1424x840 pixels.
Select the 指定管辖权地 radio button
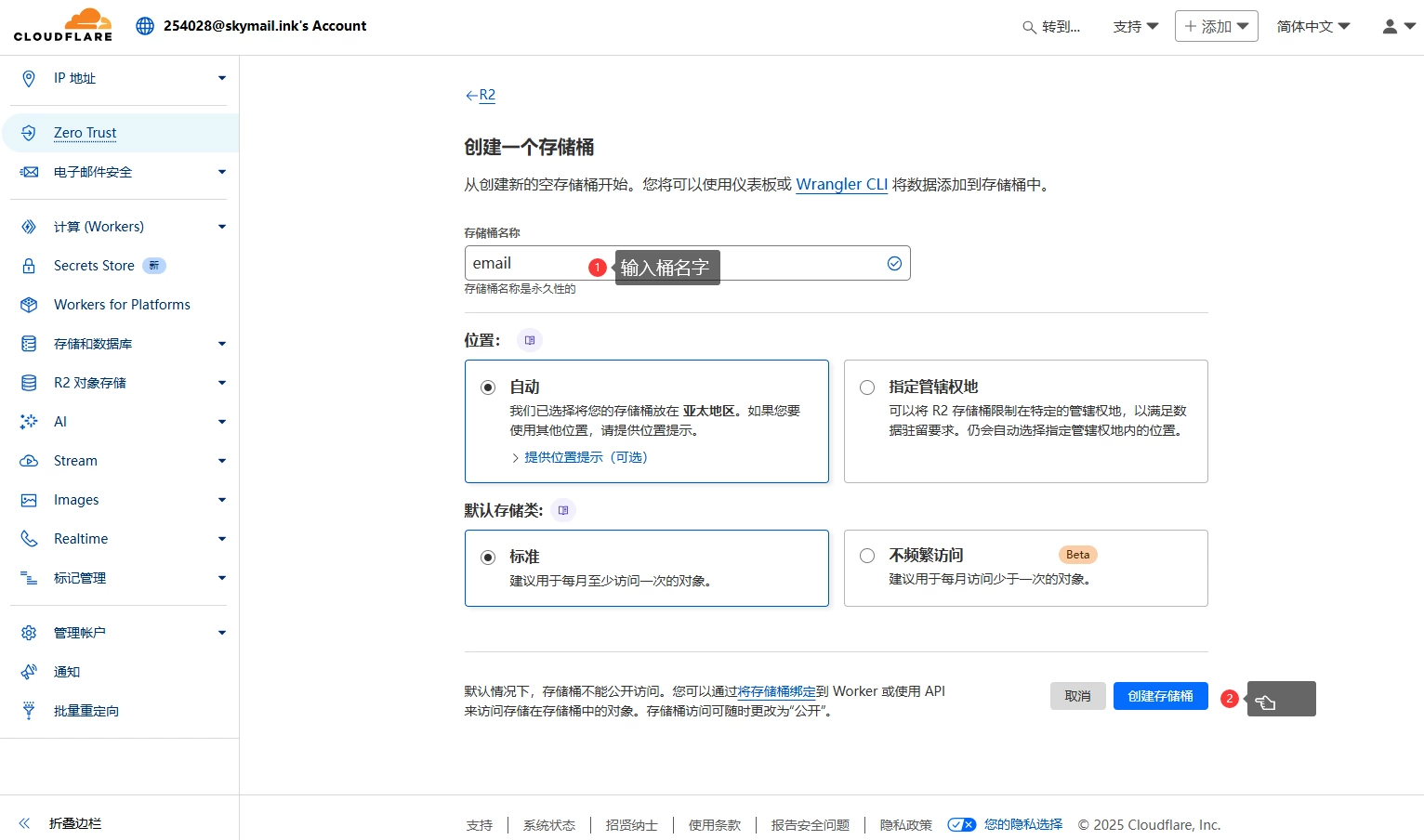click(x=866, y=387)
